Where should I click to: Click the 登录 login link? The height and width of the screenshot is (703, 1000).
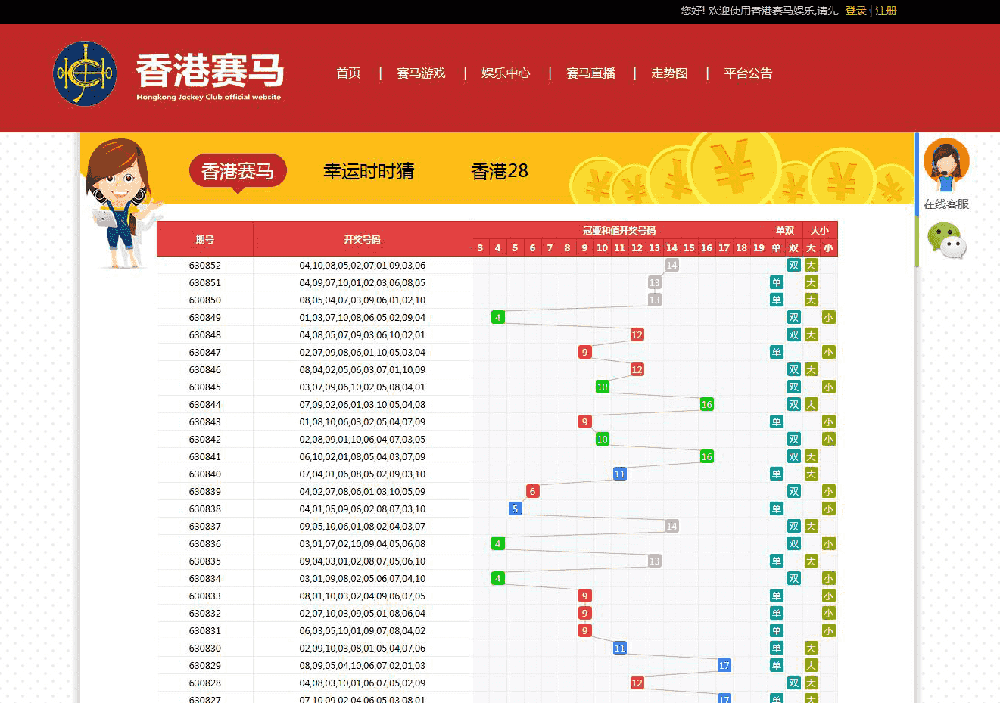(855, 10)
